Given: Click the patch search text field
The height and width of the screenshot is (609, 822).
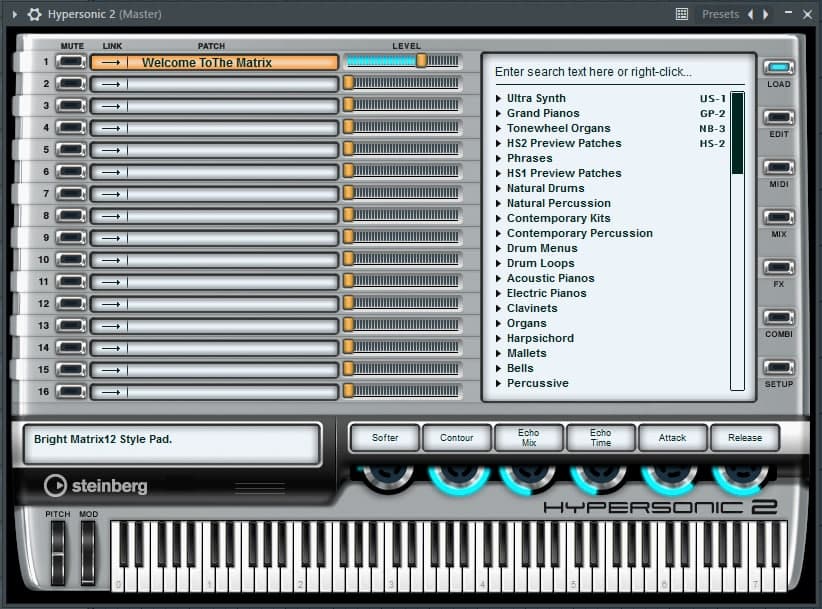Looking at the screenshot, I should coord(619,72).
